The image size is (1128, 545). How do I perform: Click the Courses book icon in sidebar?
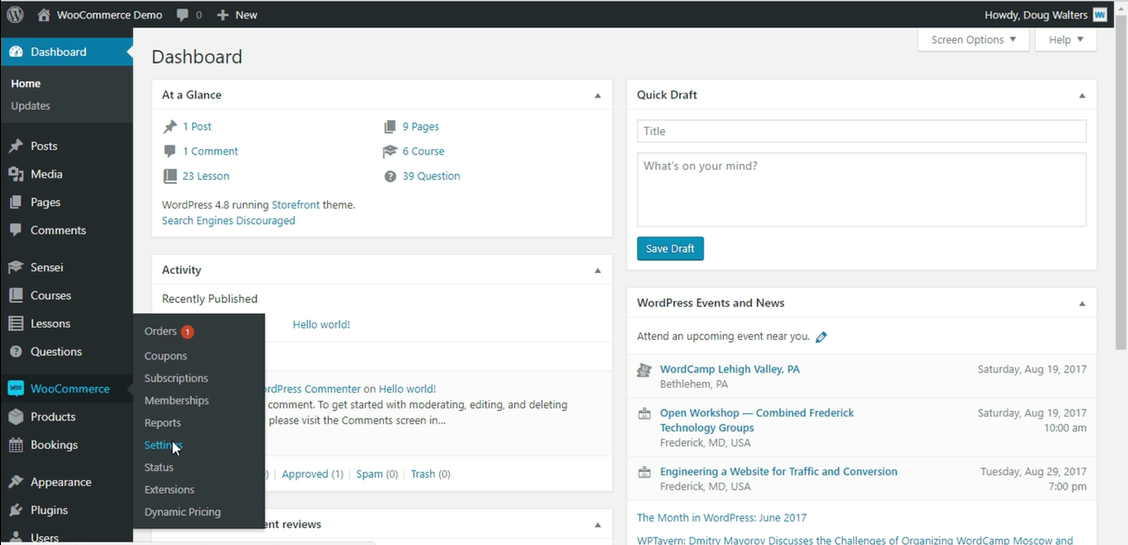16,296
